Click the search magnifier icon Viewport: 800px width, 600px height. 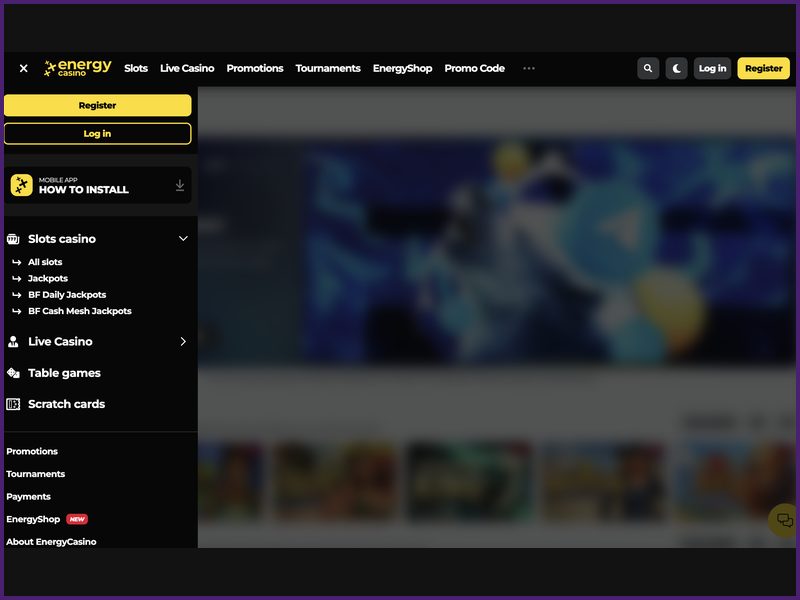(x=648, y=68)
